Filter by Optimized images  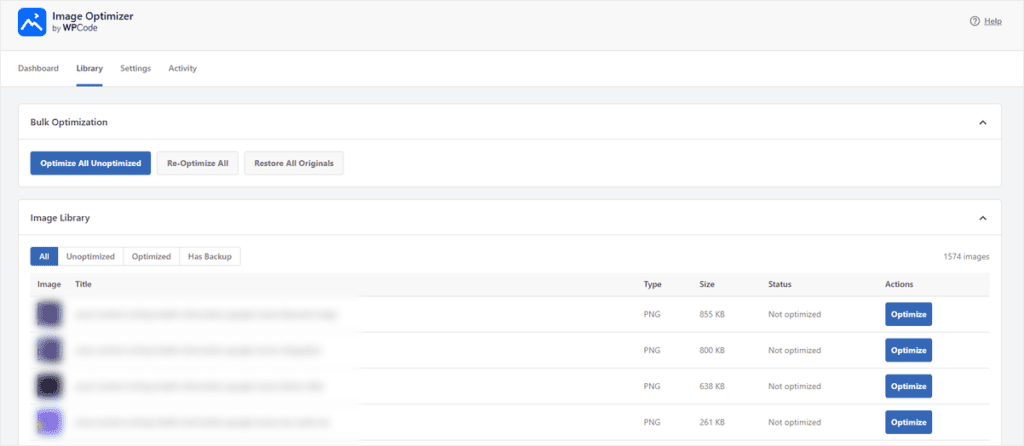(152, 257)
